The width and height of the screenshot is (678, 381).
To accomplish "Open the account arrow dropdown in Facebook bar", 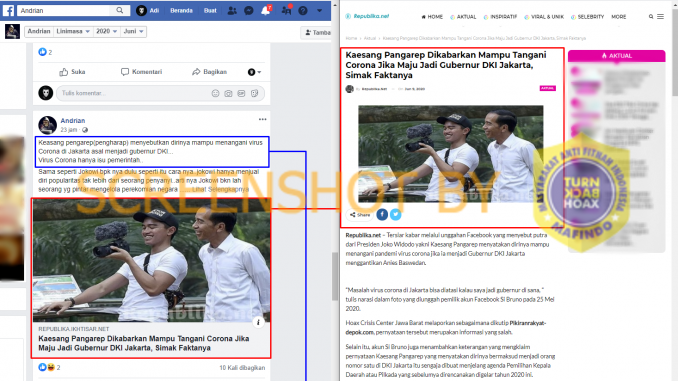I will [x=320, y=10].
